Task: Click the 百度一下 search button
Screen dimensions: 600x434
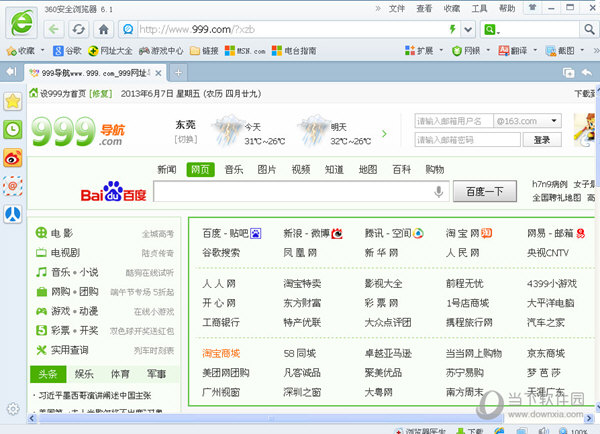Action: [485, 191]
